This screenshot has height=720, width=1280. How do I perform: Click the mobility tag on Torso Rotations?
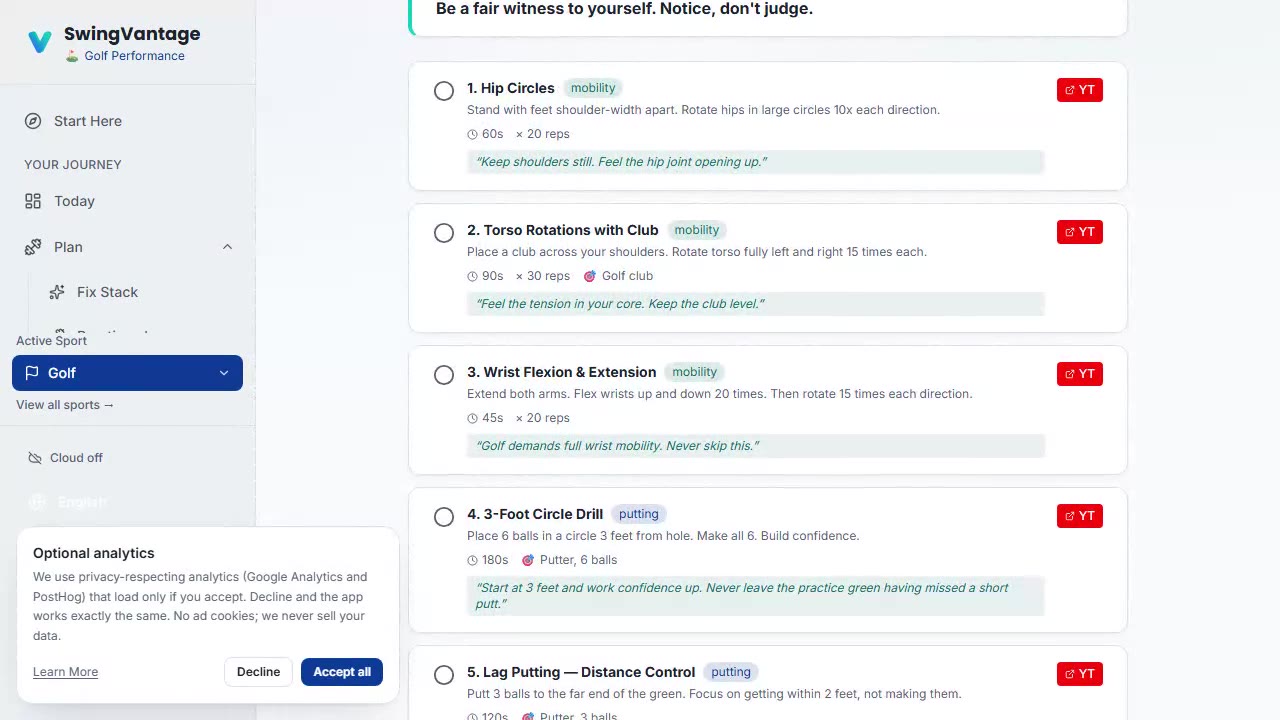(x=697, y=230)
